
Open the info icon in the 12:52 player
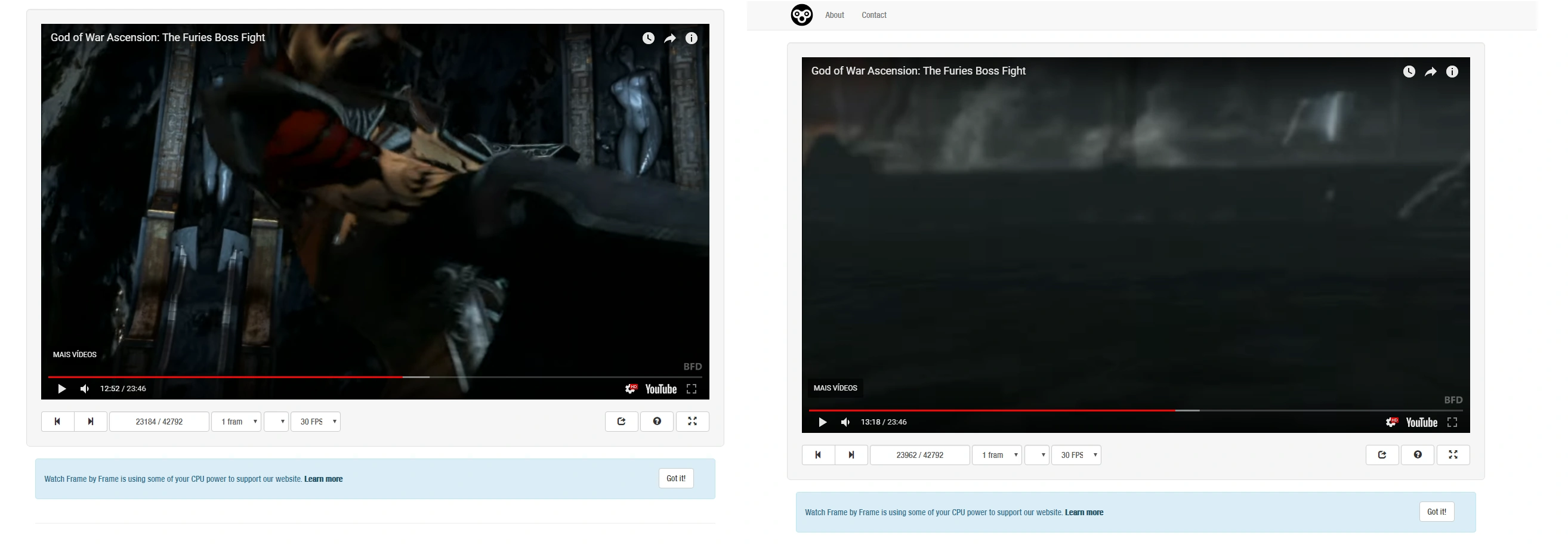coord(692,38)
